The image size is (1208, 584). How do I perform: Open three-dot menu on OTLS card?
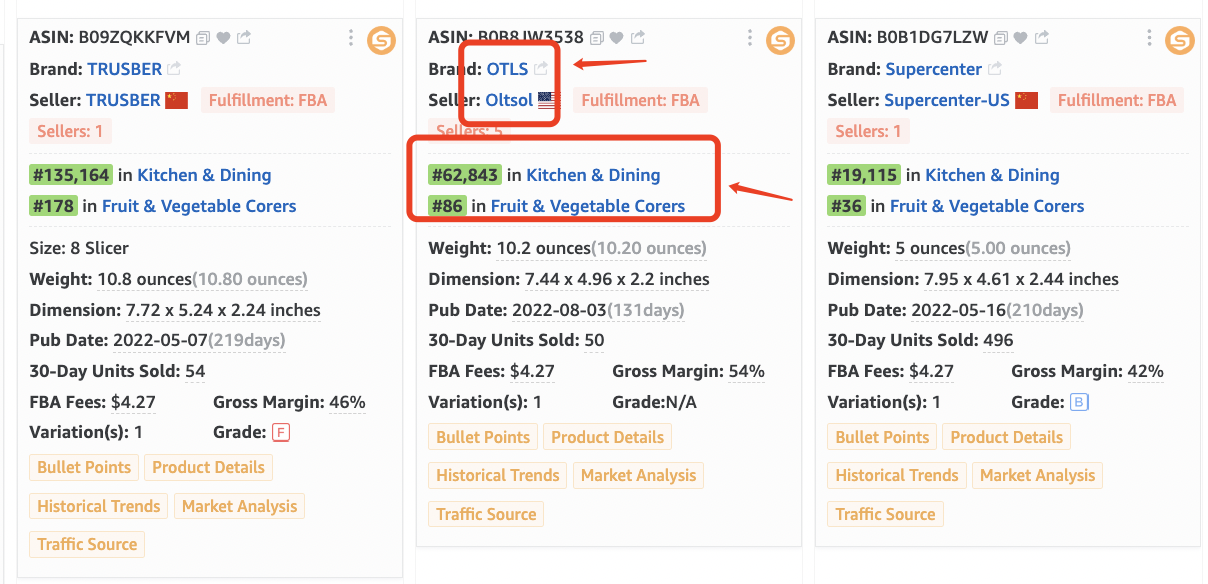pyautogui.click(x=750, y=38)
